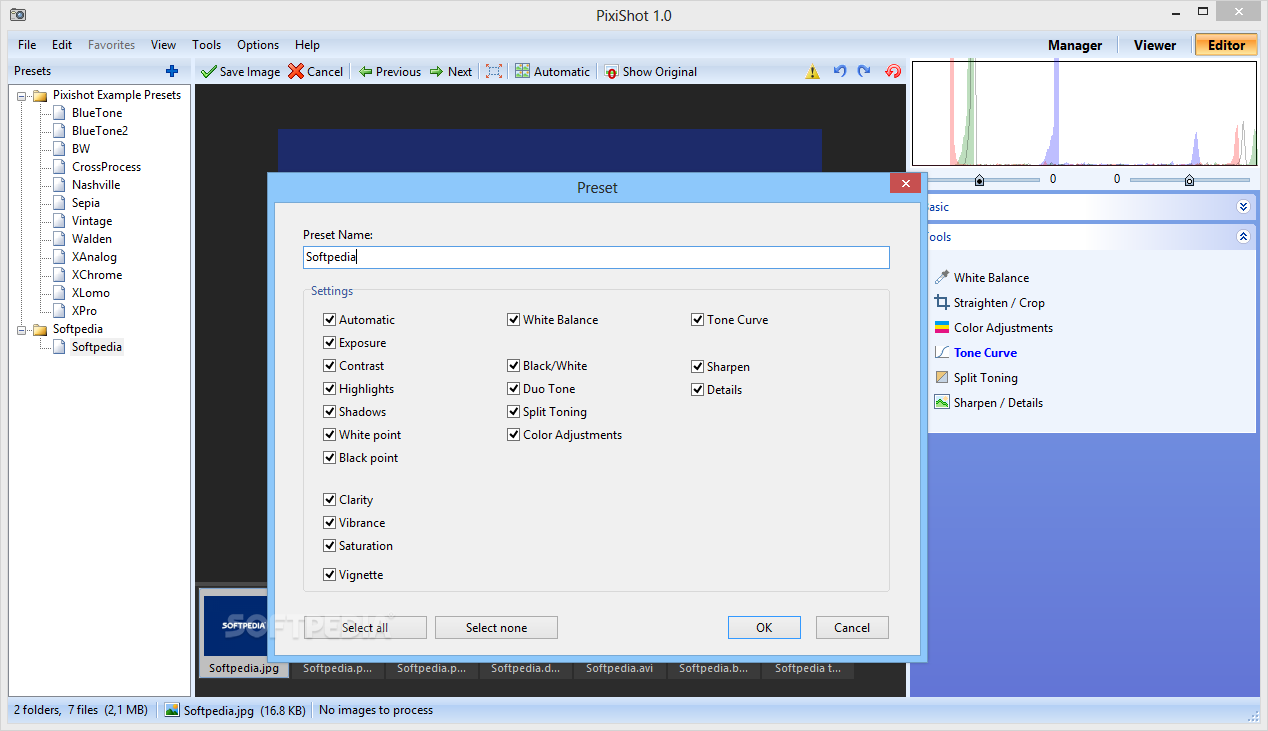
Task: Uncheck the Automatic setting
Action: coord(329,320)
